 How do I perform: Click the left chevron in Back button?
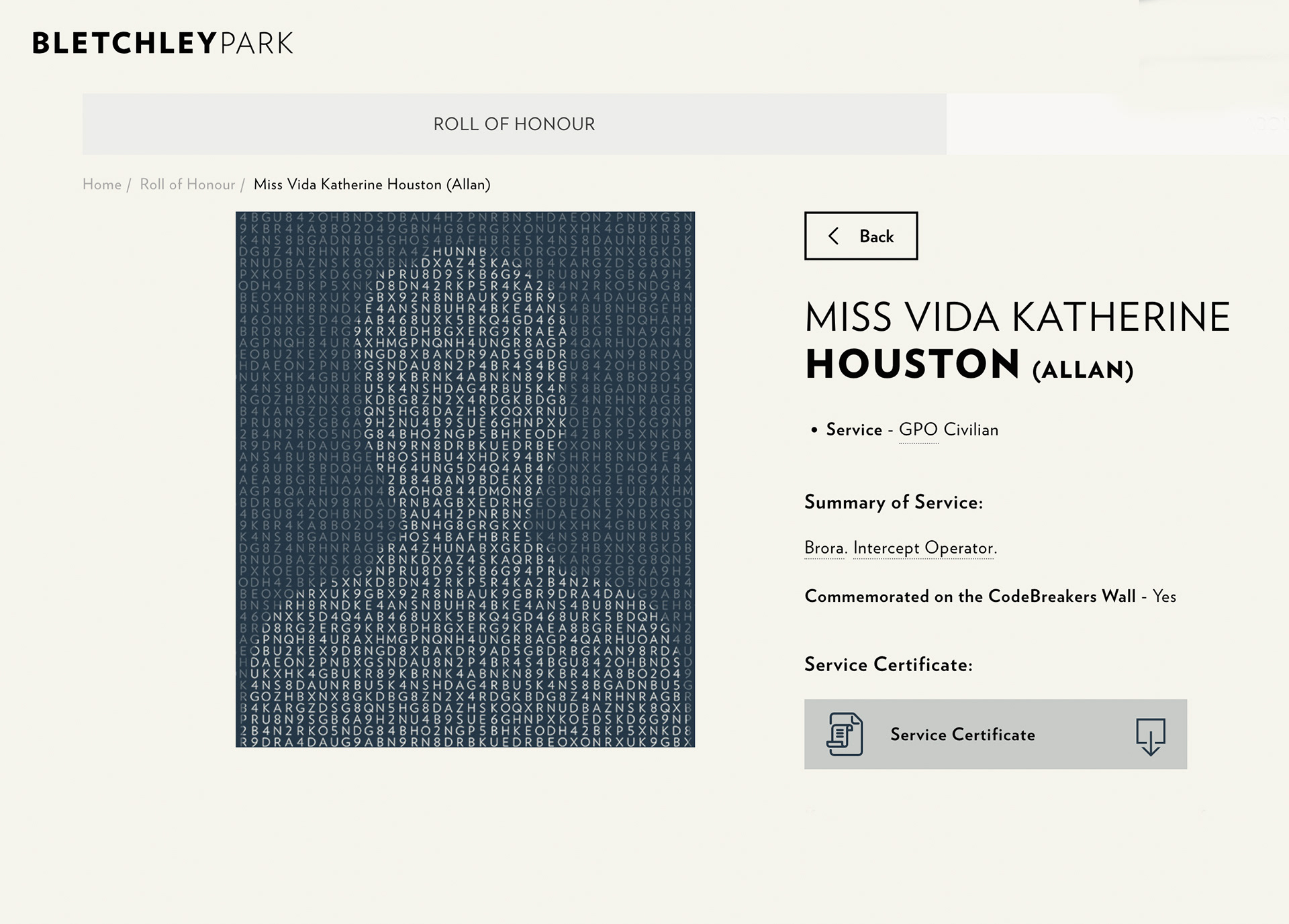[x=834, y=236]
